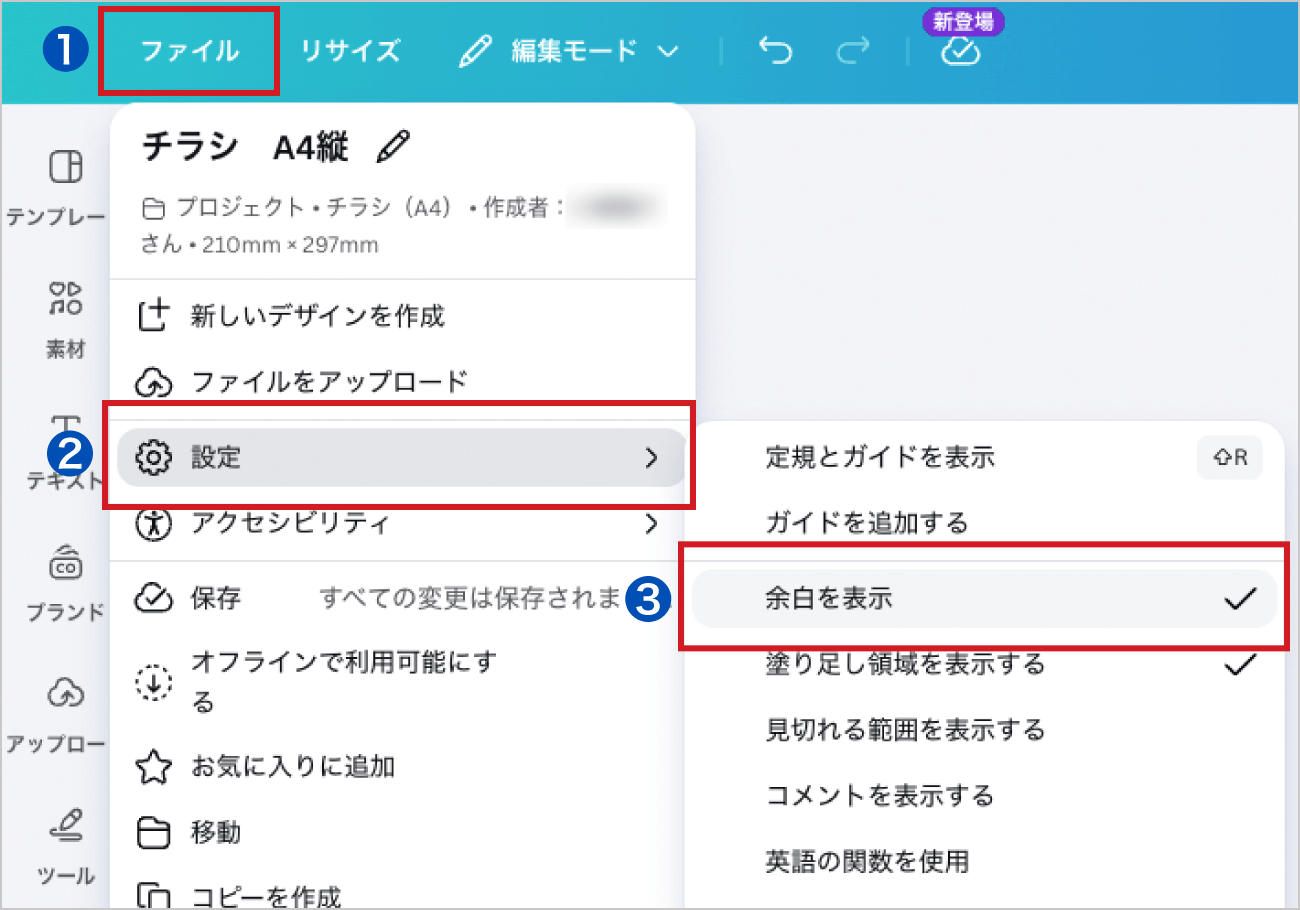Toggle 見切れる範囲を表示する option
Viewport: 1300px width, 910px height.
pyautogui.click(x=984, y=729)
